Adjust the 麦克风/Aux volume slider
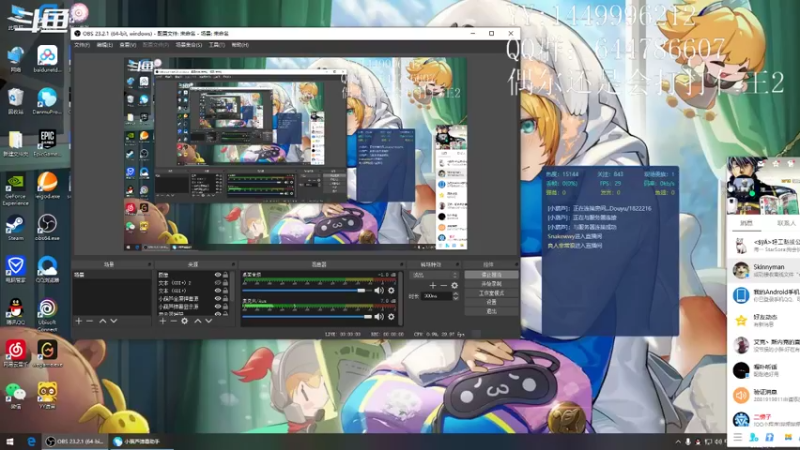800x450 pixels. point(307,317)
